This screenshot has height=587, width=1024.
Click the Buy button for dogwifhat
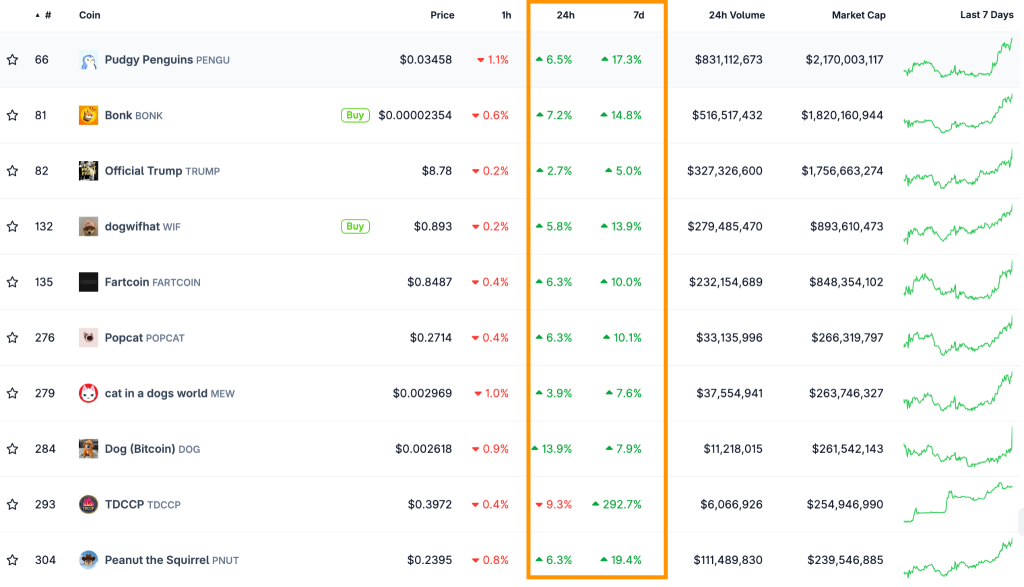coord(355,227)
